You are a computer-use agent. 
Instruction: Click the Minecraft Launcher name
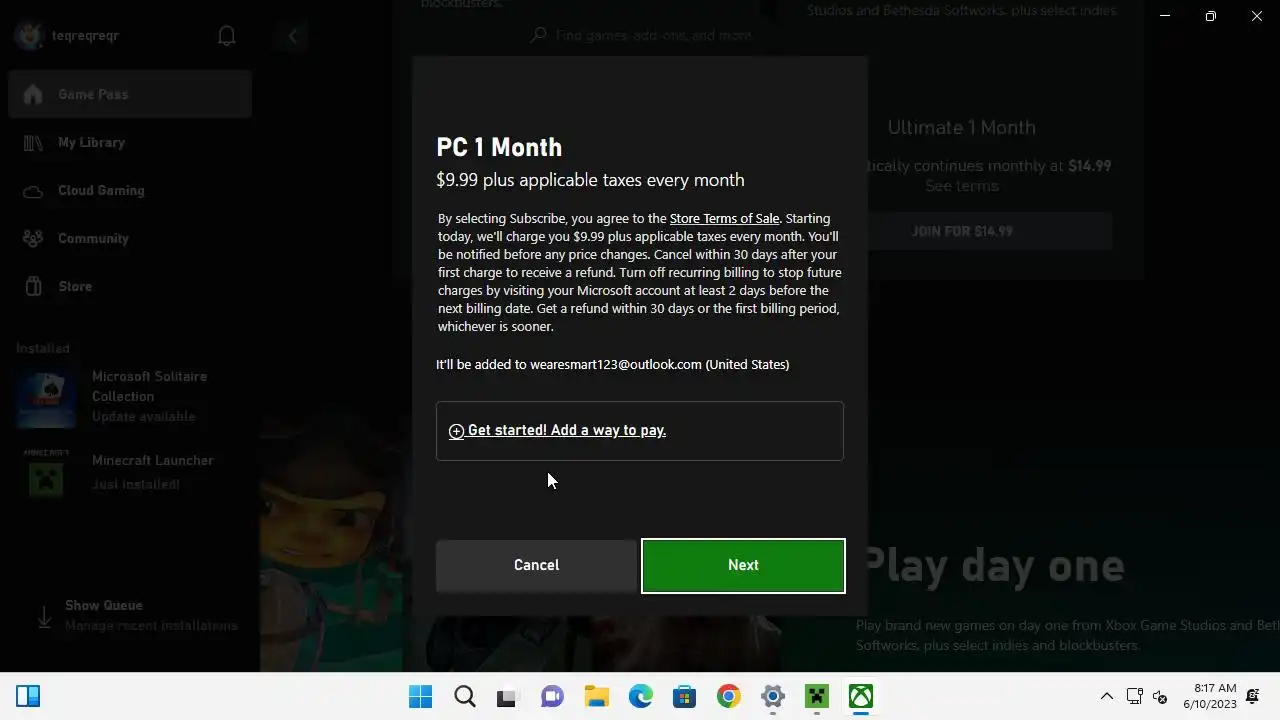coord(153,460)
